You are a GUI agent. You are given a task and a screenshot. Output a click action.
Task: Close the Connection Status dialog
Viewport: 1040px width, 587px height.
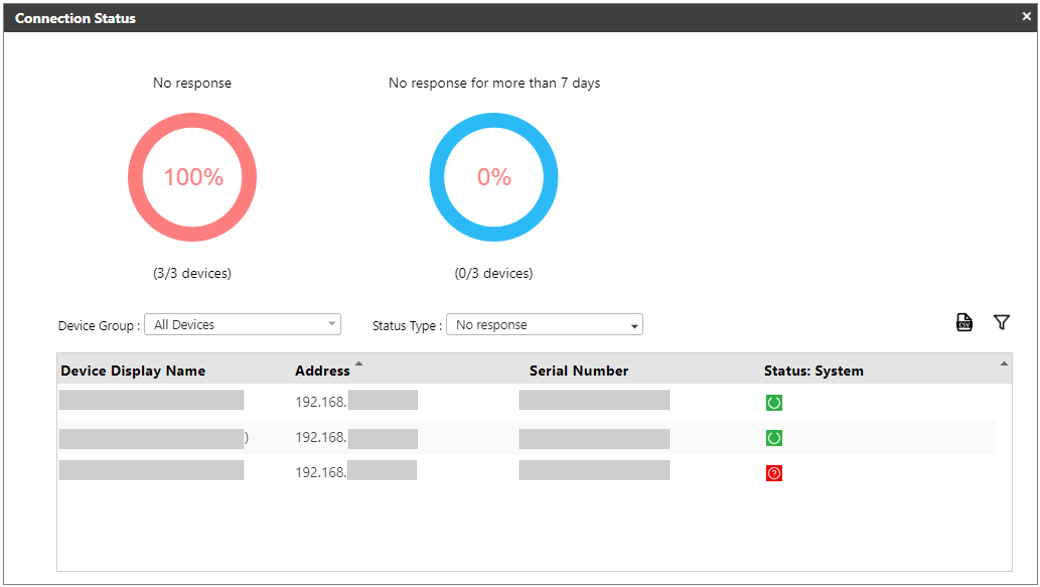point(1026,17)
